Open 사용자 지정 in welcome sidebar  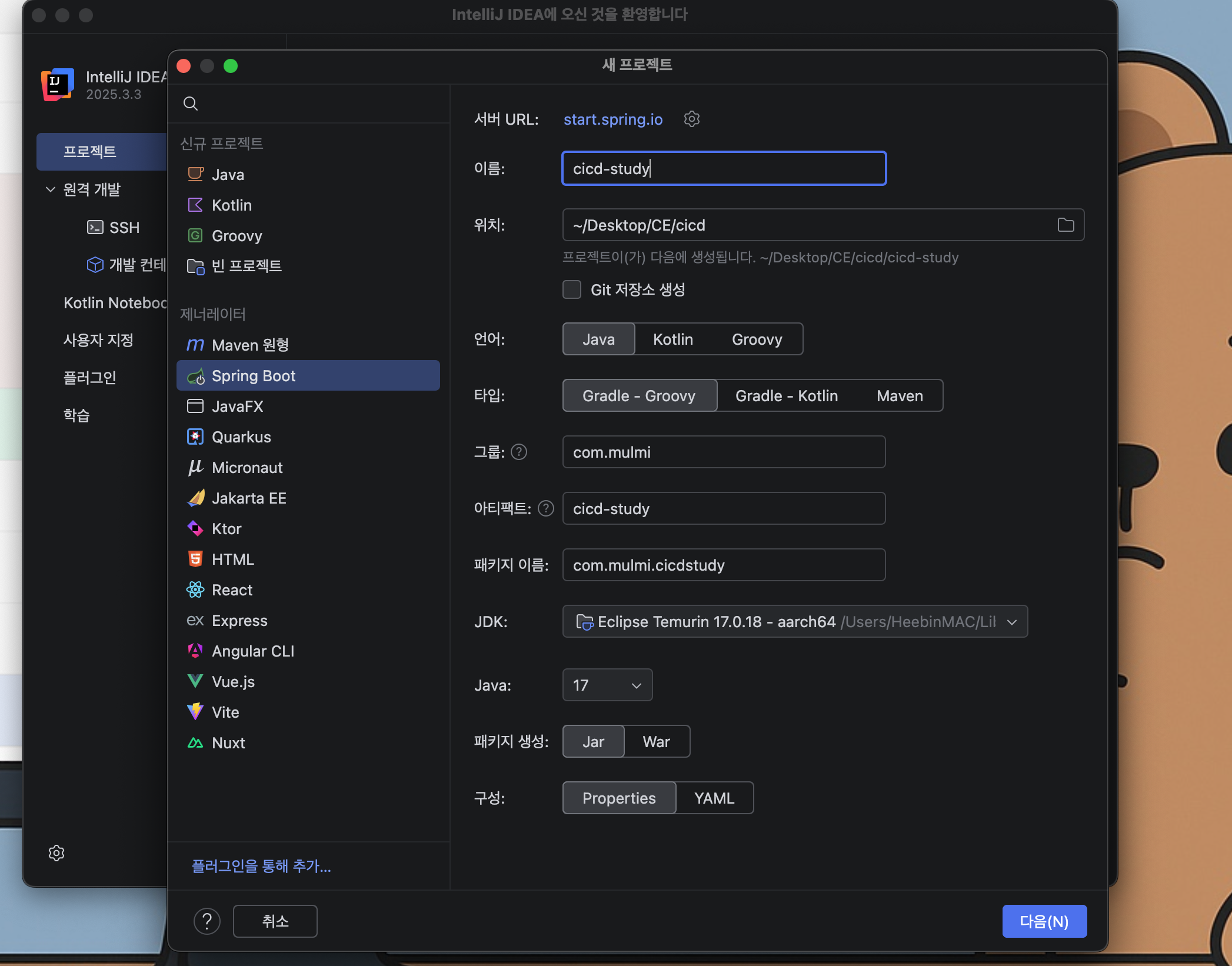pos(98,340)
